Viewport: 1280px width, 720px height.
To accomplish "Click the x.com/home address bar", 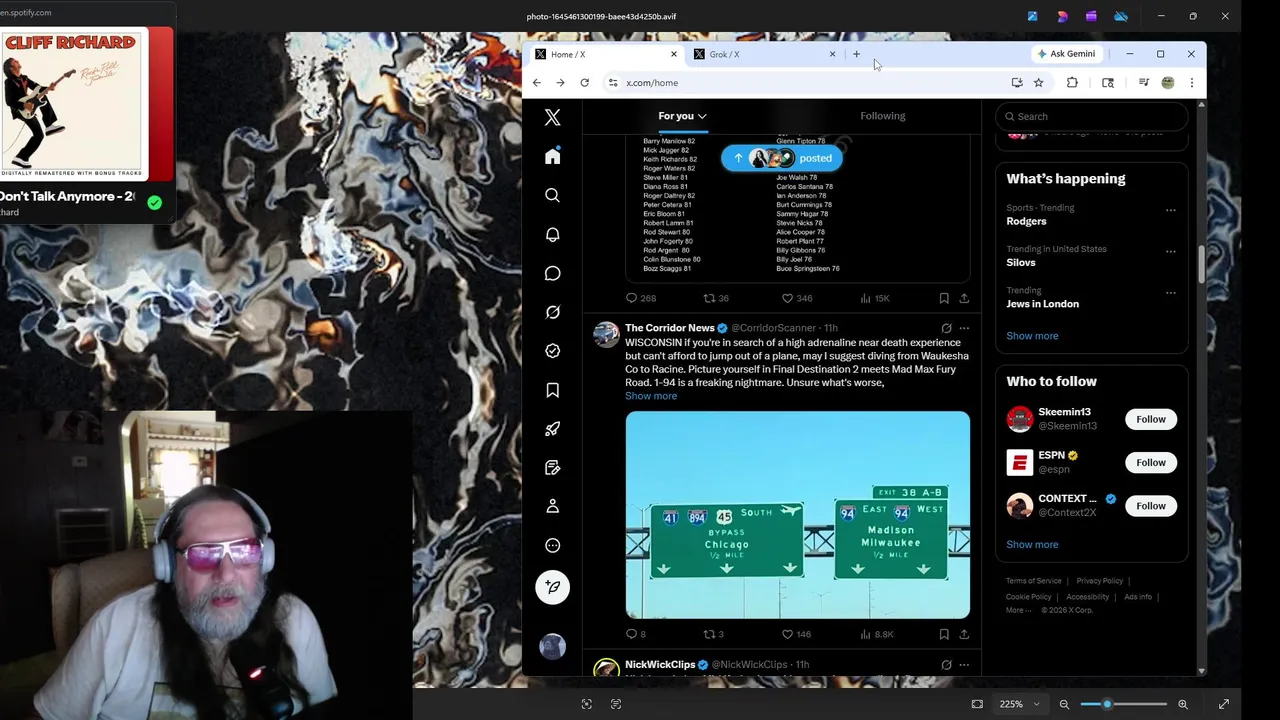I will click(806, 83).
